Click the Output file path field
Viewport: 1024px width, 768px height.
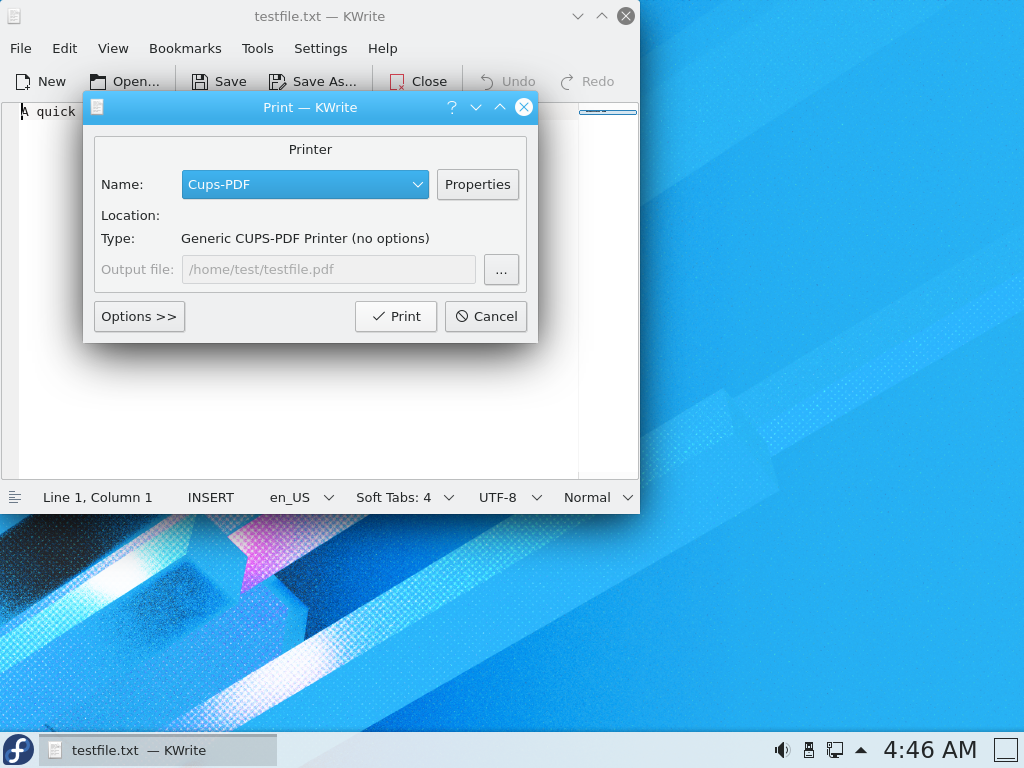click(x=328, y=270)
